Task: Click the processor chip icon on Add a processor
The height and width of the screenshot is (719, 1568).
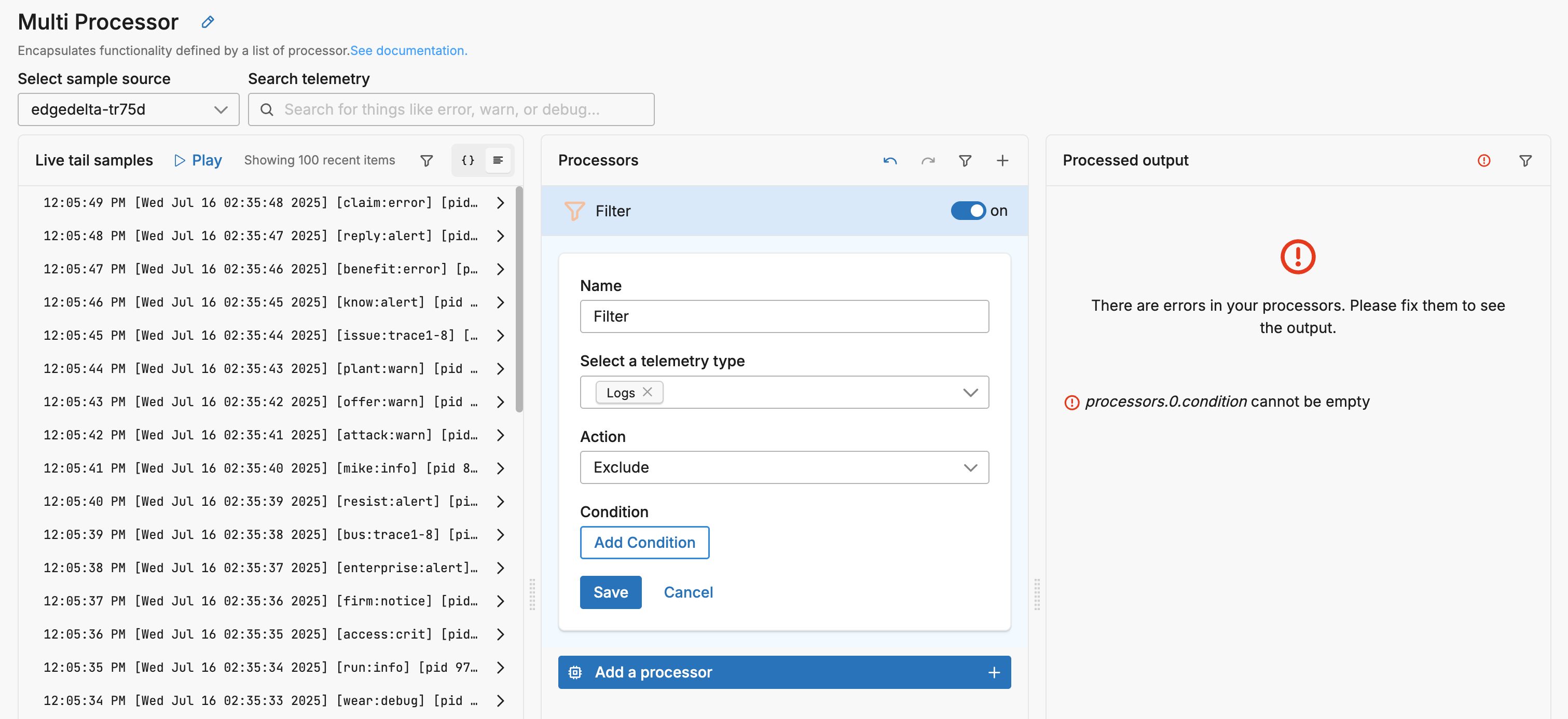Action: click(x=574, y=672)
